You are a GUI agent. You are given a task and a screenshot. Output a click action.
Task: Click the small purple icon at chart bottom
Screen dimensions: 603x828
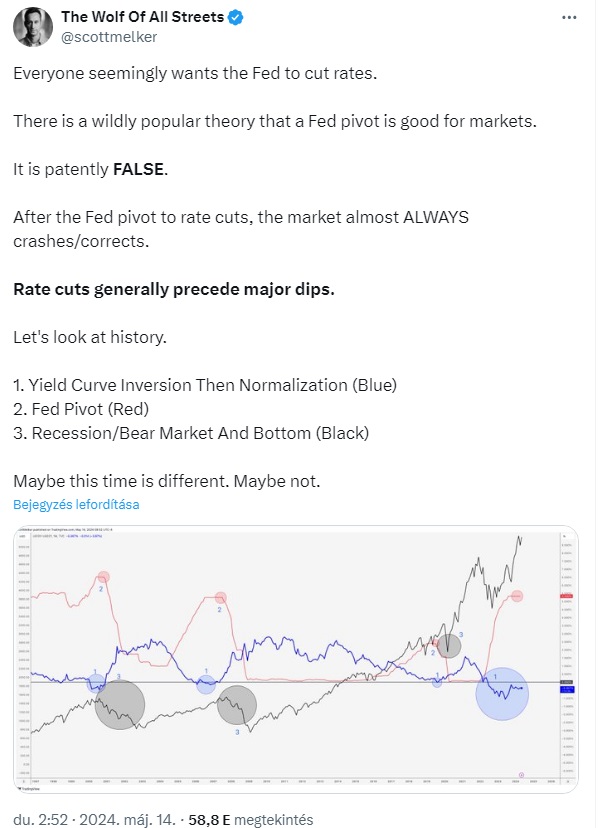click(522, 775)
